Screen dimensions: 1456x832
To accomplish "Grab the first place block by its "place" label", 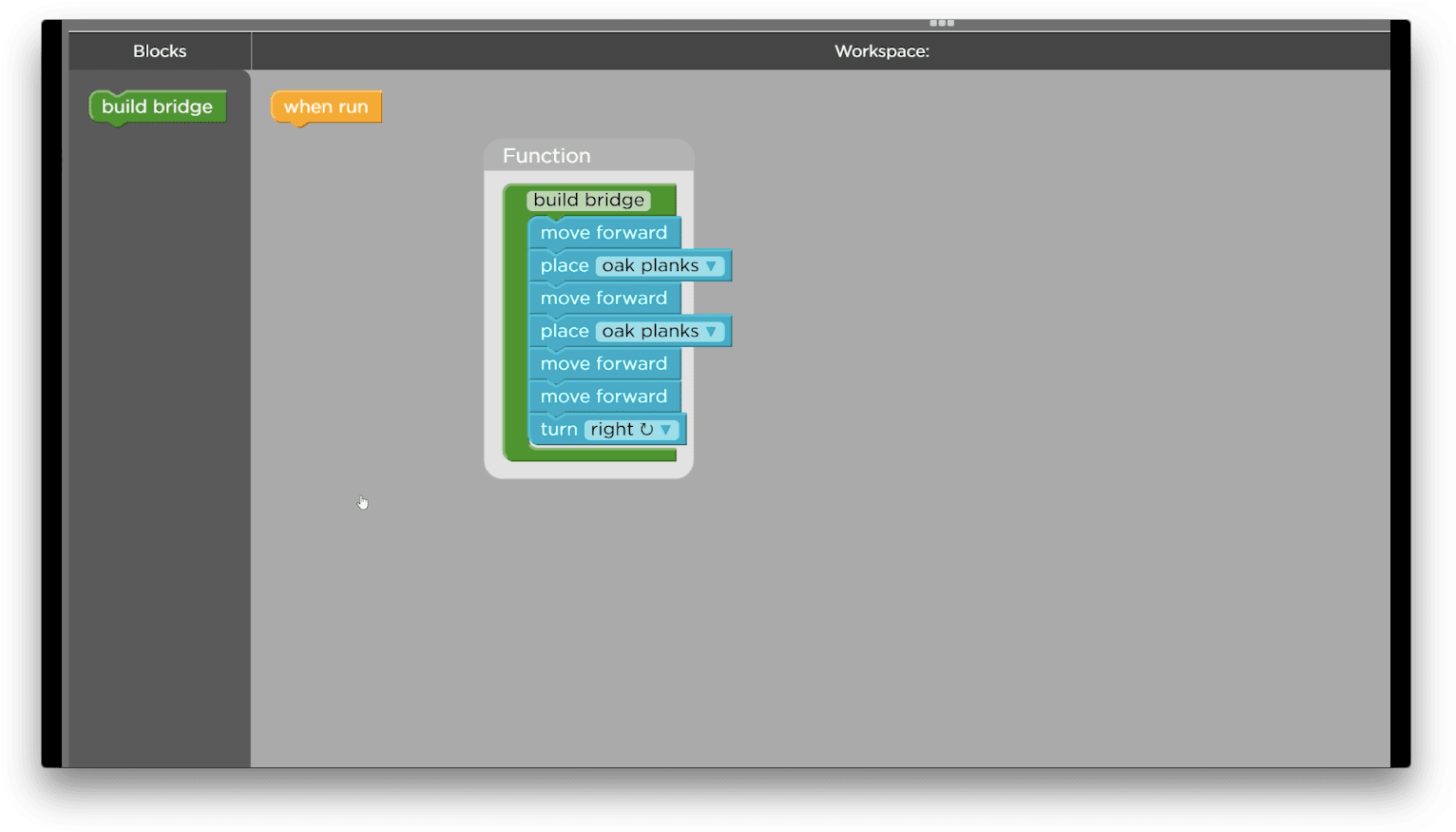I will pos(565,266).
